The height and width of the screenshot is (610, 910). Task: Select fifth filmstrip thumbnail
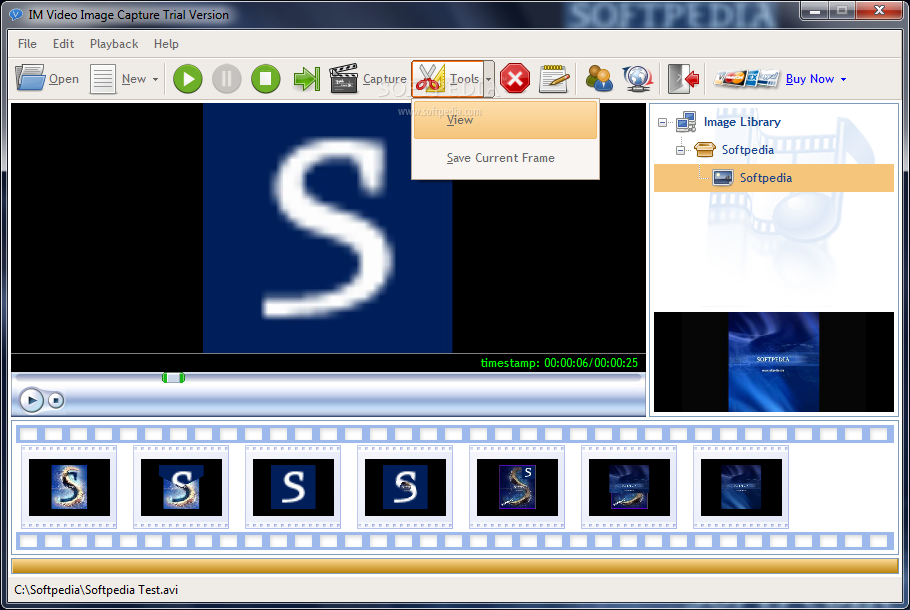(x=517, y=487)
